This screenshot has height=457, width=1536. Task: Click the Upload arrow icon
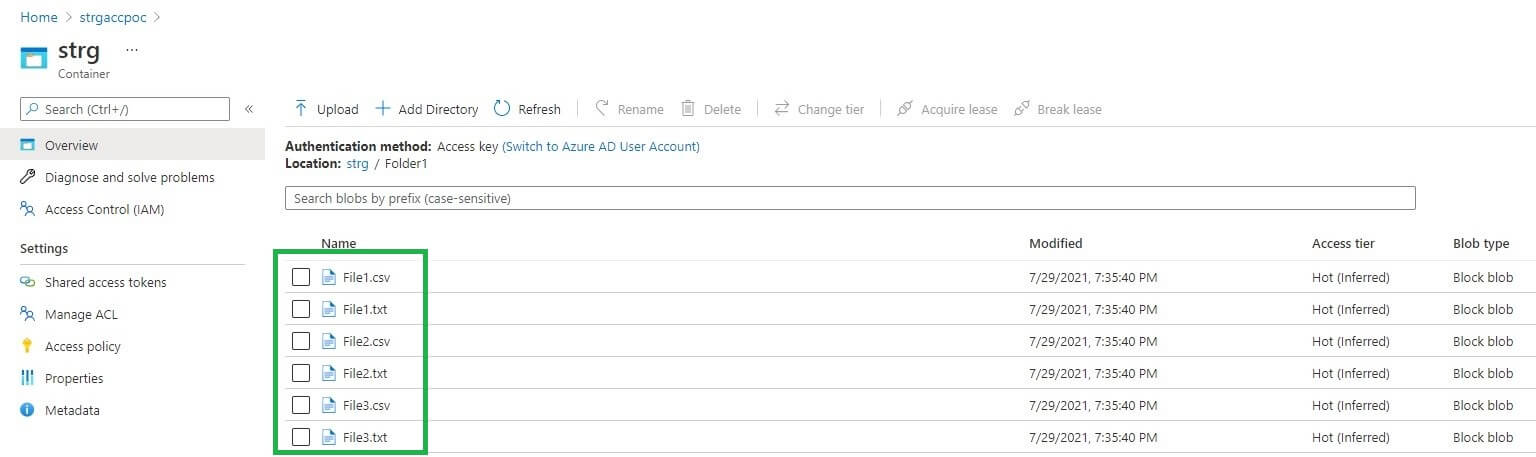pyautogui.click(x=300, y=109)
